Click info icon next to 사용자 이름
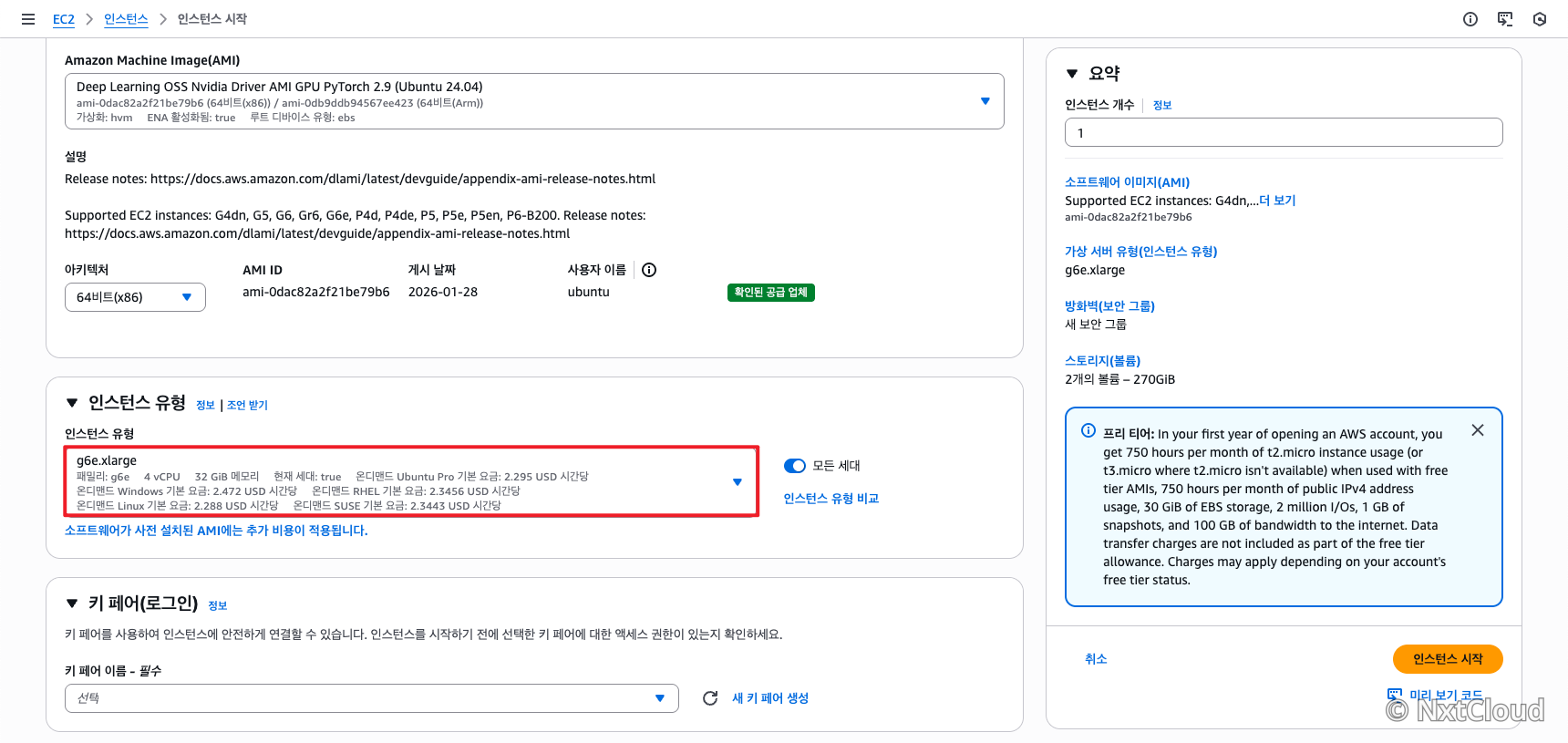The image size is (1568, 743). 649,270
